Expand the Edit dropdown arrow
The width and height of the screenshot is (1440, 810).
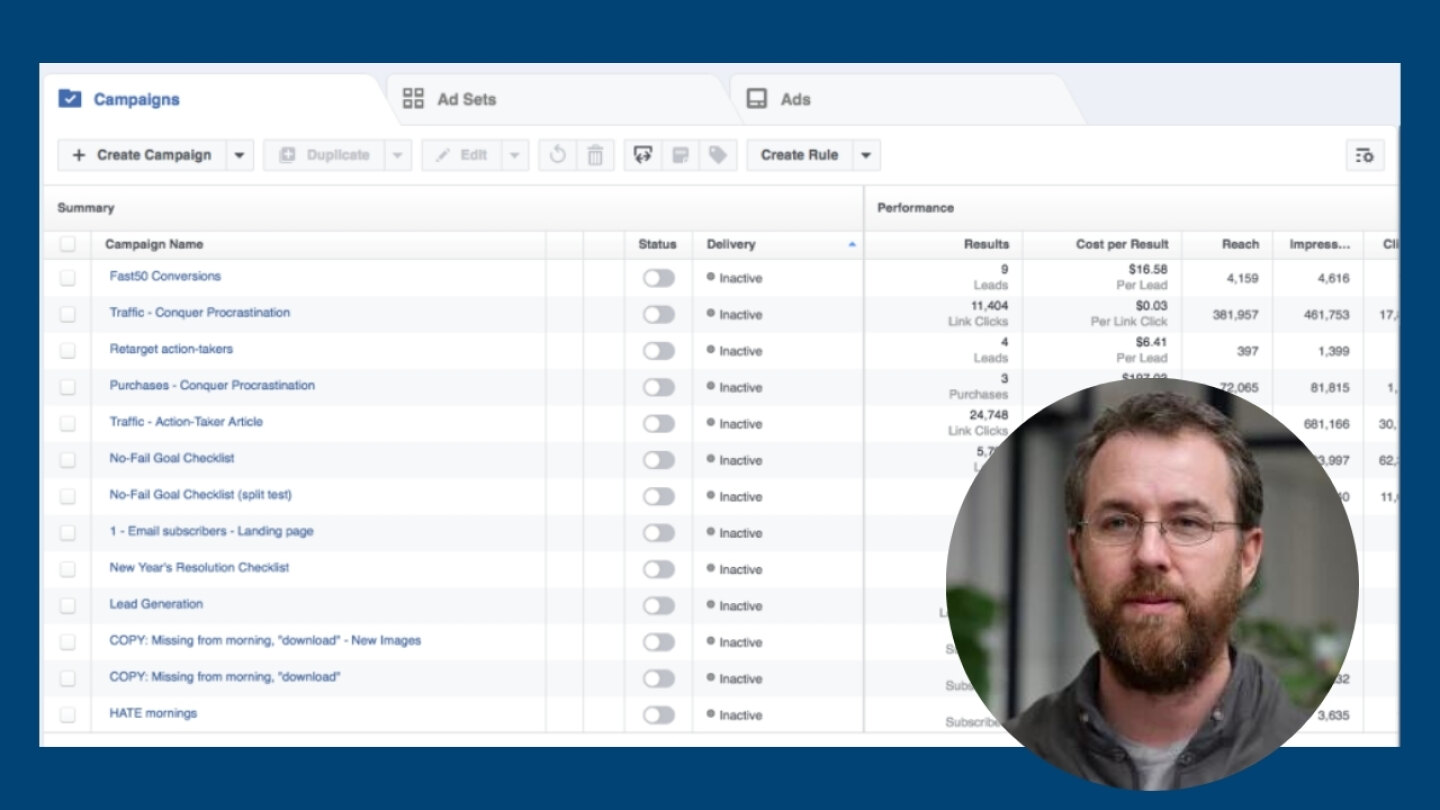515,155
